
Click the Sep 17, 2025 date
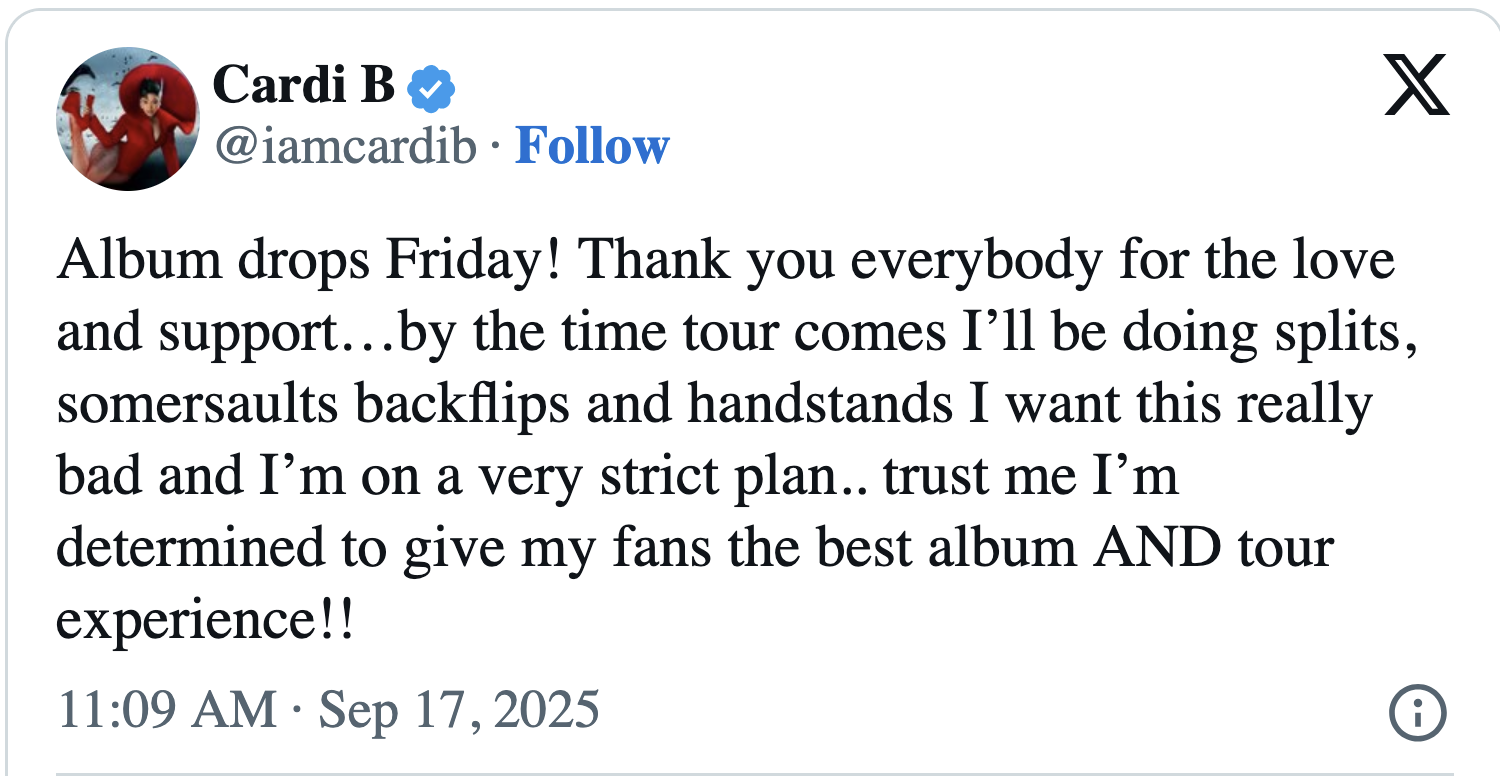(459, 710)
